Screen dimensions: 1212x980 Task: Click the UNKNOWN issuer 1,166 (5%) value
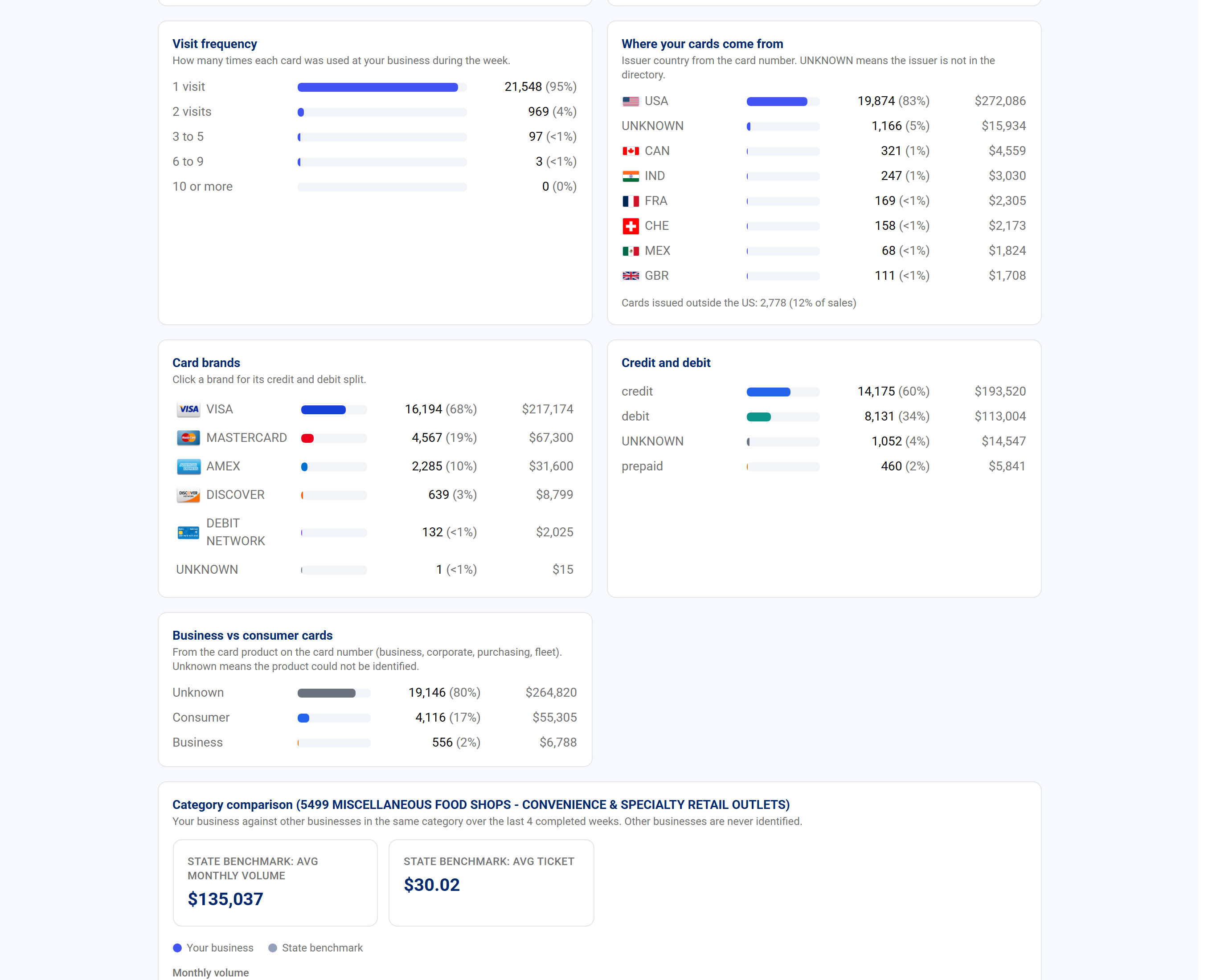(x=900, y=126)
